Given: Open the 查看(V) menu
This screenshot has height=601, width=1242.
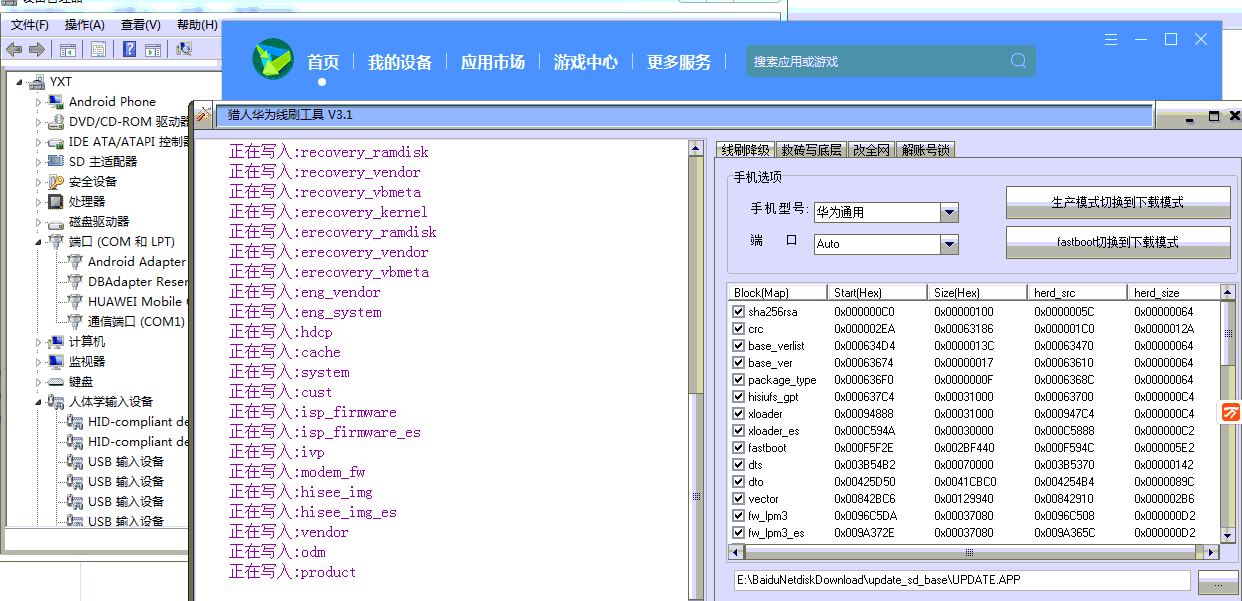Looking at the screenshot, I should (x=141, y=25).
